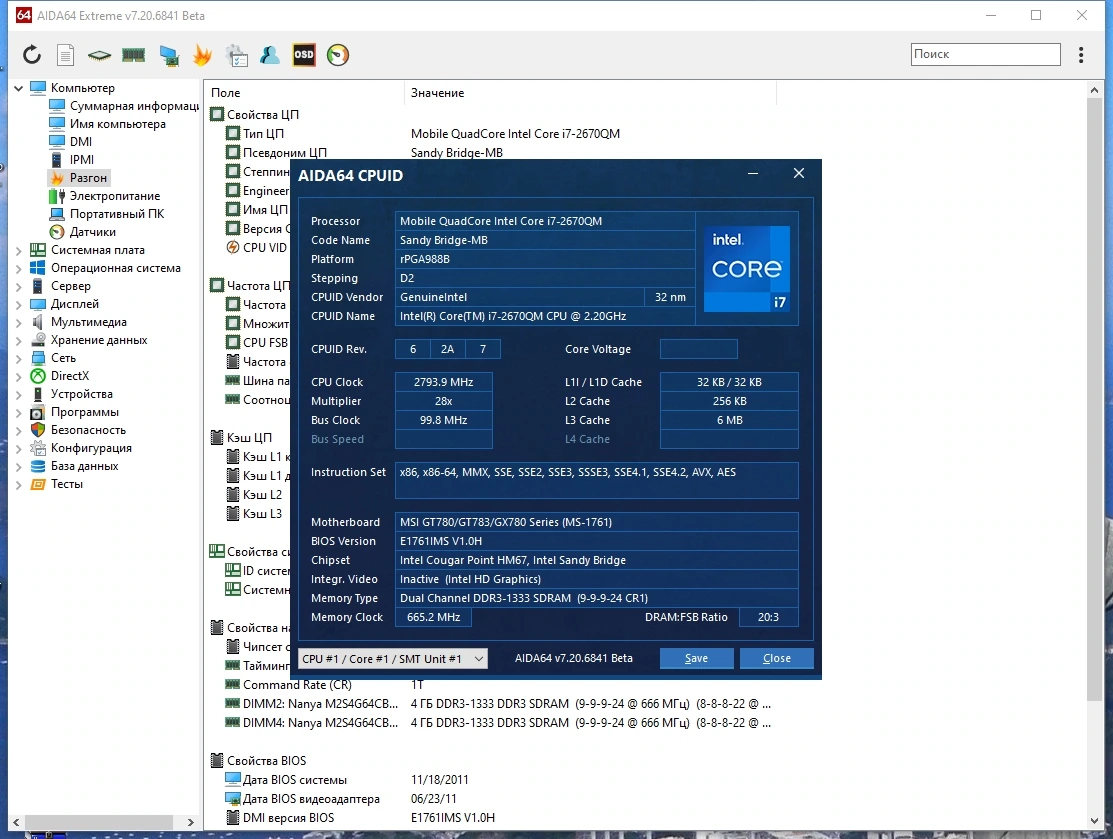This screenshot has width=1113, height=839.
Task: Click the calendar report toolbar icon
Action: [x=236, y=55]
